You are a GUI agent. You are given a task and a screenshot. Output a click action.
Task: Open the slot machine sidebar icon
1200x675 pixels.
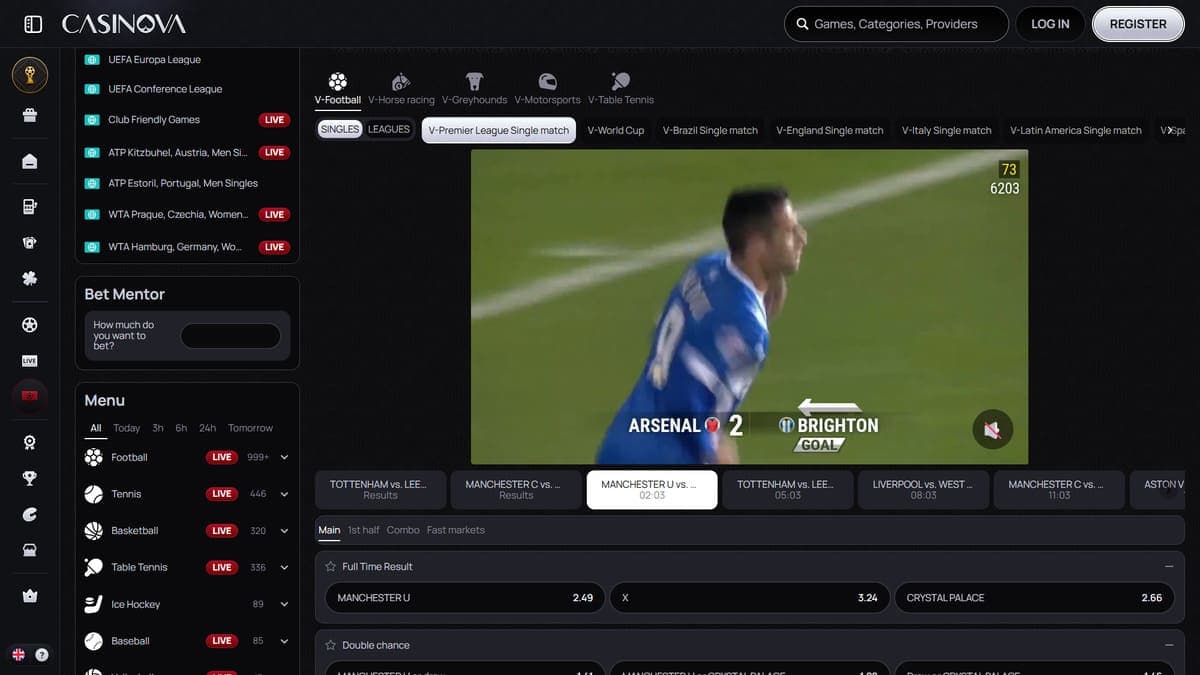(30, 207)
